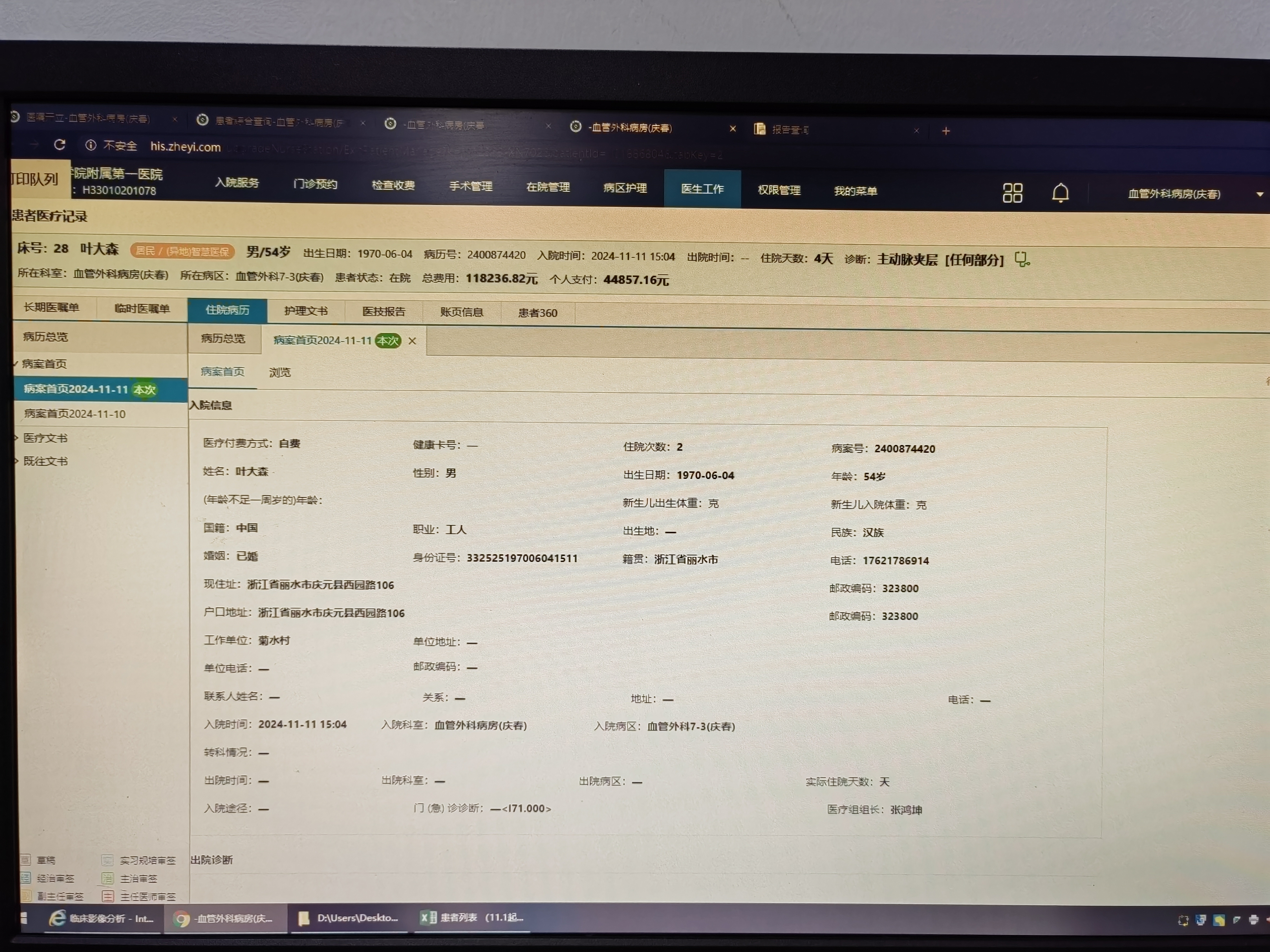Viewport: 1270px width, 952px height.
Task: Open 病区护理 menu
Action: pos(625,188)
